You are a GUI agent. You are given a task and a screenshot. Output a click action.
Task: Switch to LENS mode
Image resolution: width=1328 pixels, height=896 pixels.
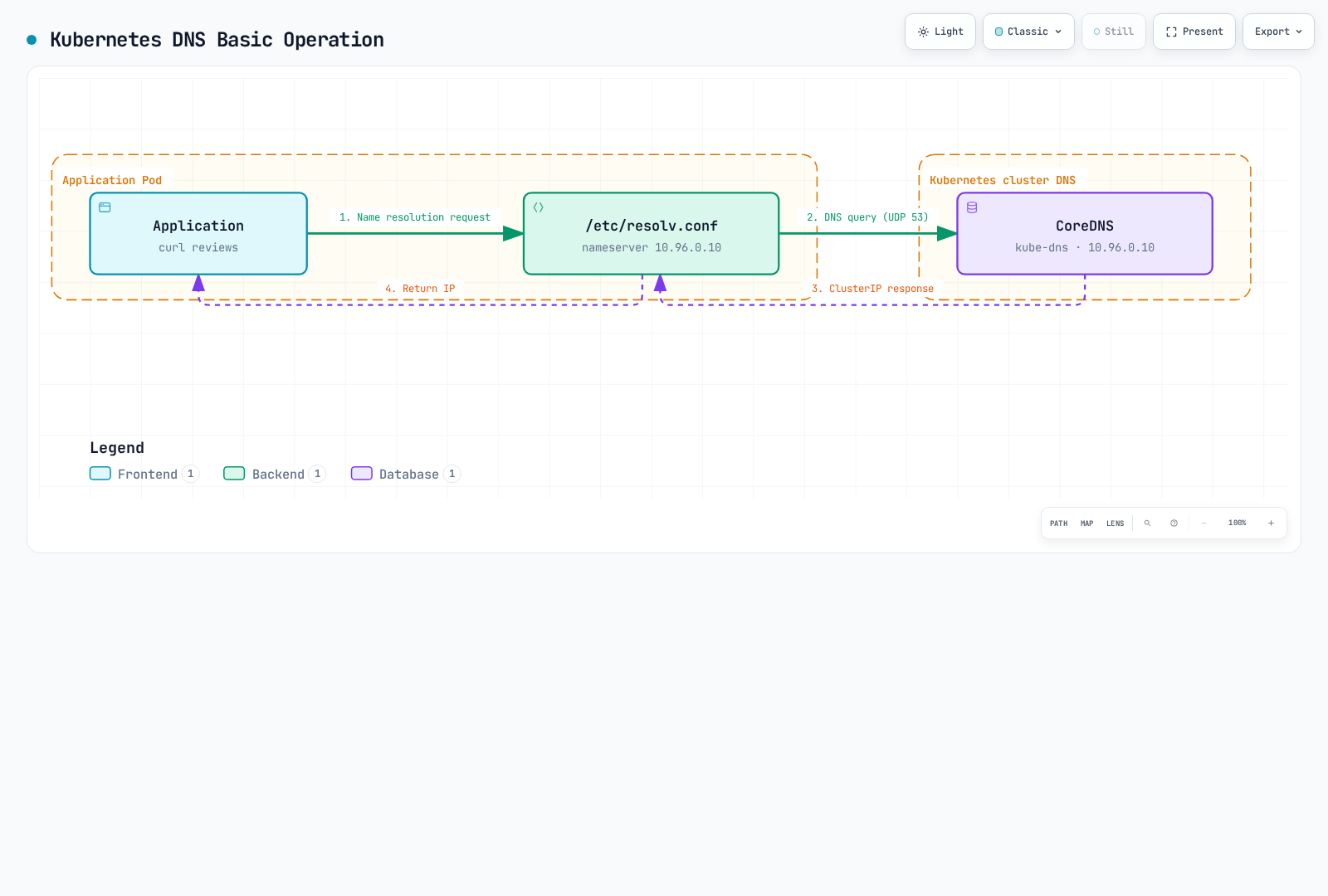point(1116,523)
